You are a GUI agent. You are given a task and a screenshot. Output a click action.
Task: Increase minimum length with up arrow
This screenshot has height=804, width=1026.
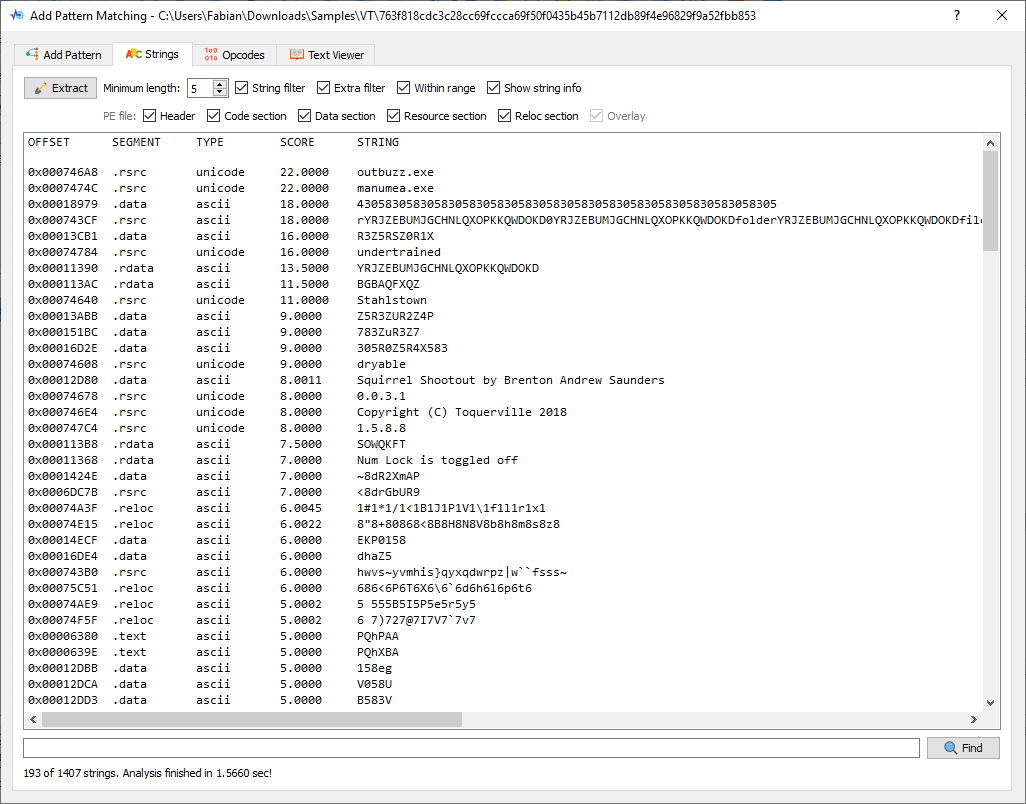(x=221, y=84)
